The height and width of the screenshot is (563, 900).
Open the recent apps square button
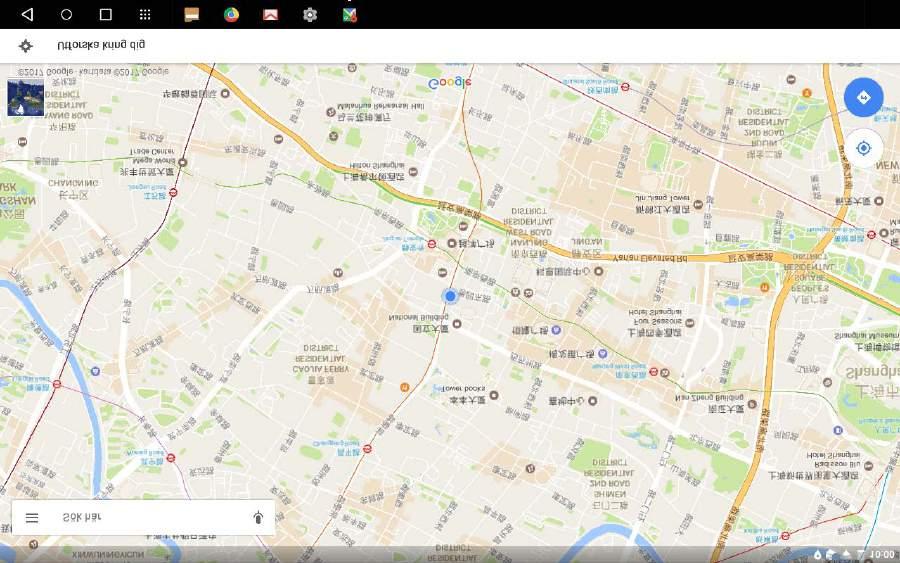pos(106,14)
